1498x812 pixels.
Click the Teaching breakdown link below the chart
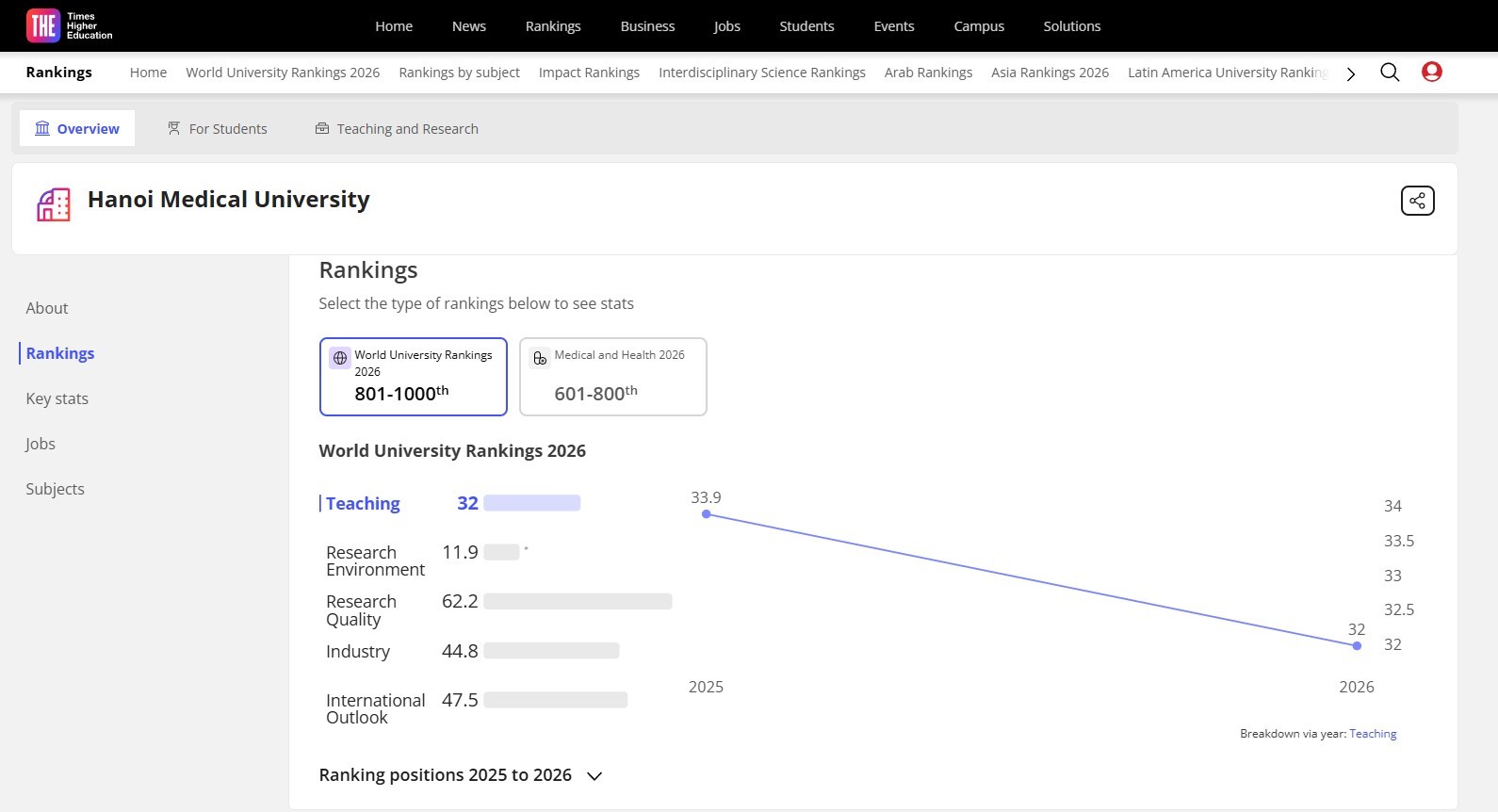(x=1373, y=734)
